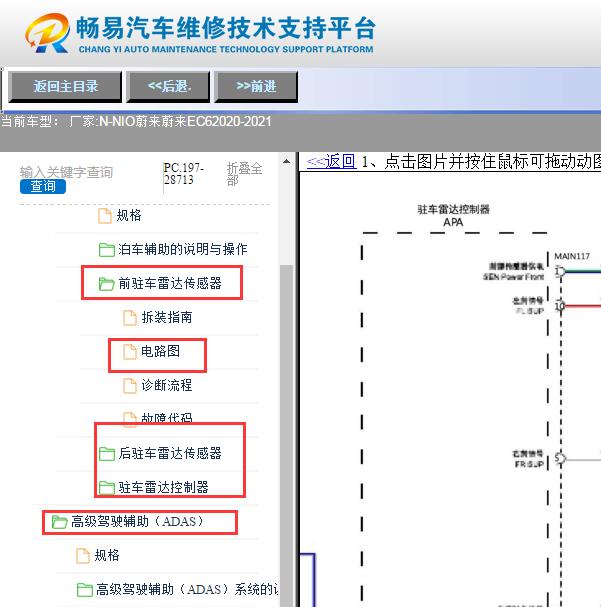Click open-folder icon beside 高级驾驶辅助（ADAS）
601x607 pixels.
pyautogui.click(x=60, y=522)
